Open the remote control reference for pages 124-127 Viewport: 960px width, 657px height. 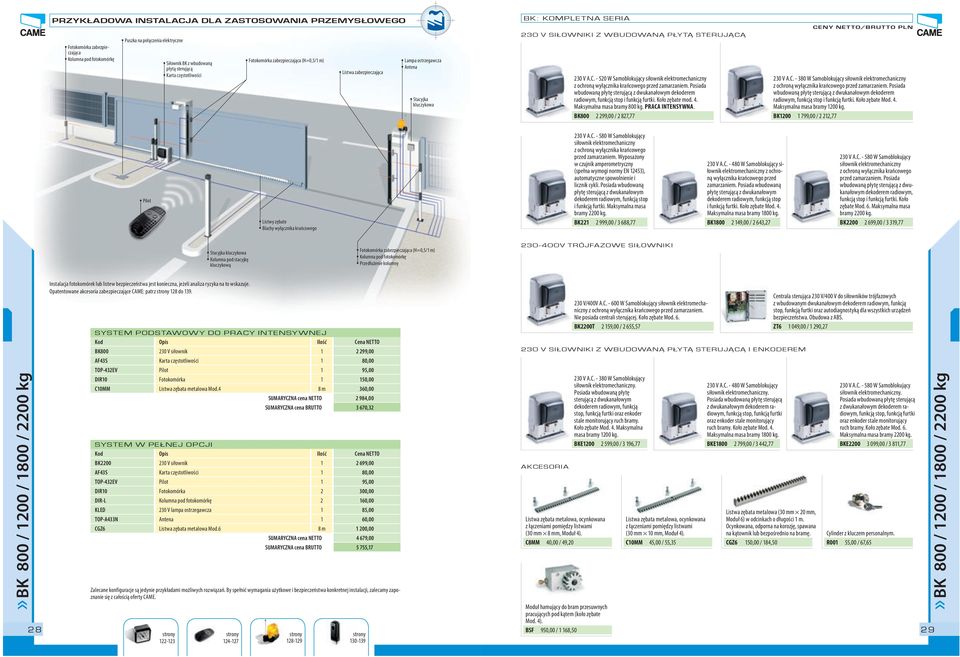click(214, 637)
